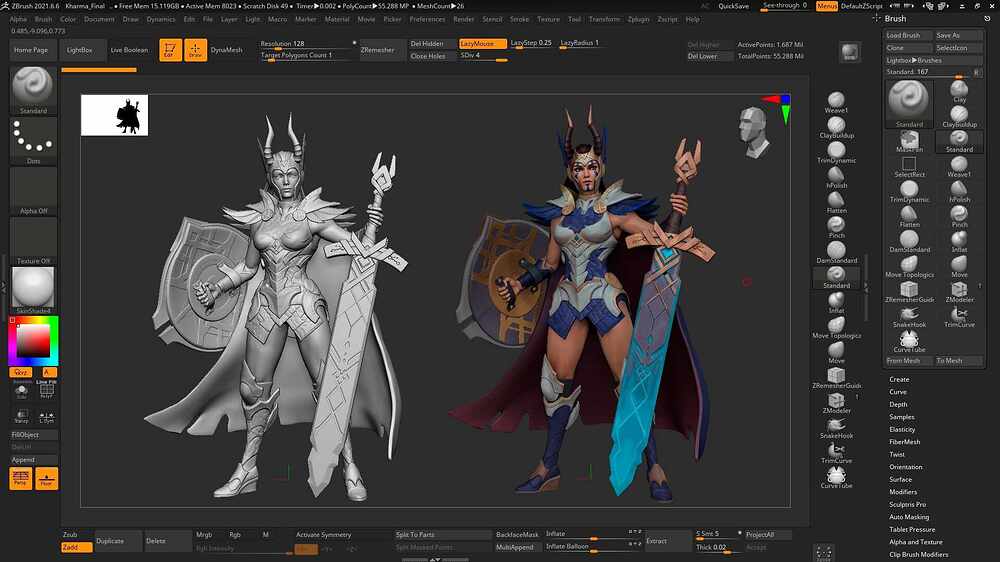Toggle the Line Fill PolyF button
1000x562 pixels.
click(x=47, y=389)
